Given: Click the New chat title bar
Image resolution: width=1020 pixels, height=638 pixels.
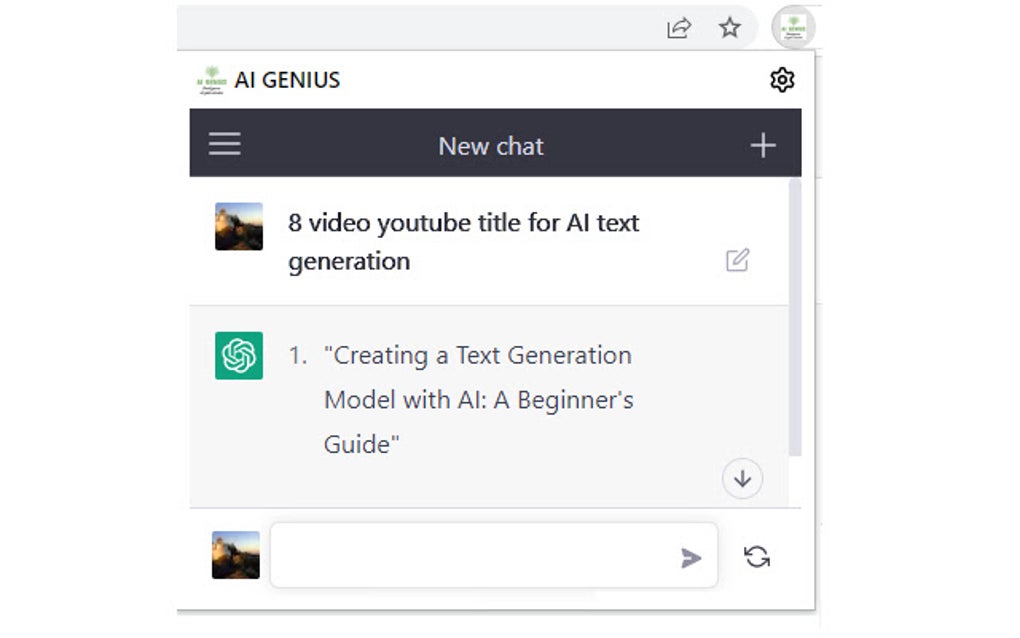Looking at the screenshot, I should [x=491, y=146].
